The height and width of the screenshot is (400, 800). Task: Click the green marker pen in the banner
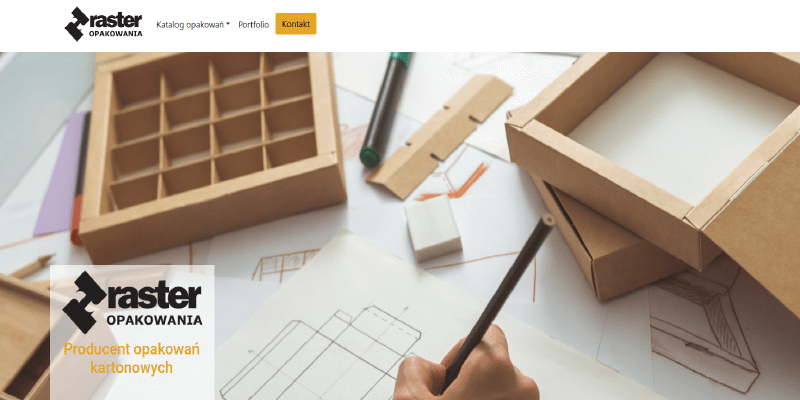coord(384,109)
